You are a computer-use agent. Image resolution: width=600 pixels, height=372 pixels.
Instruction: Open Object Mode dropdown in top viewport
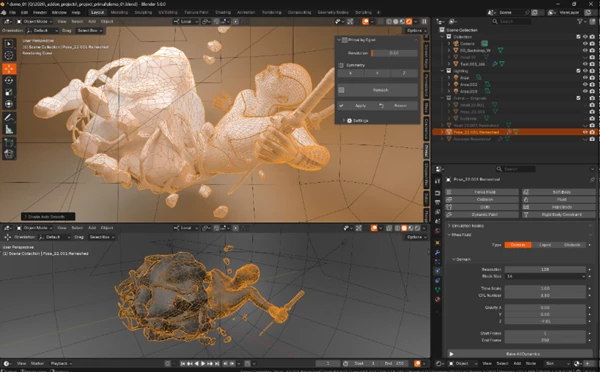pyautogui.click(x=34, y=21)
